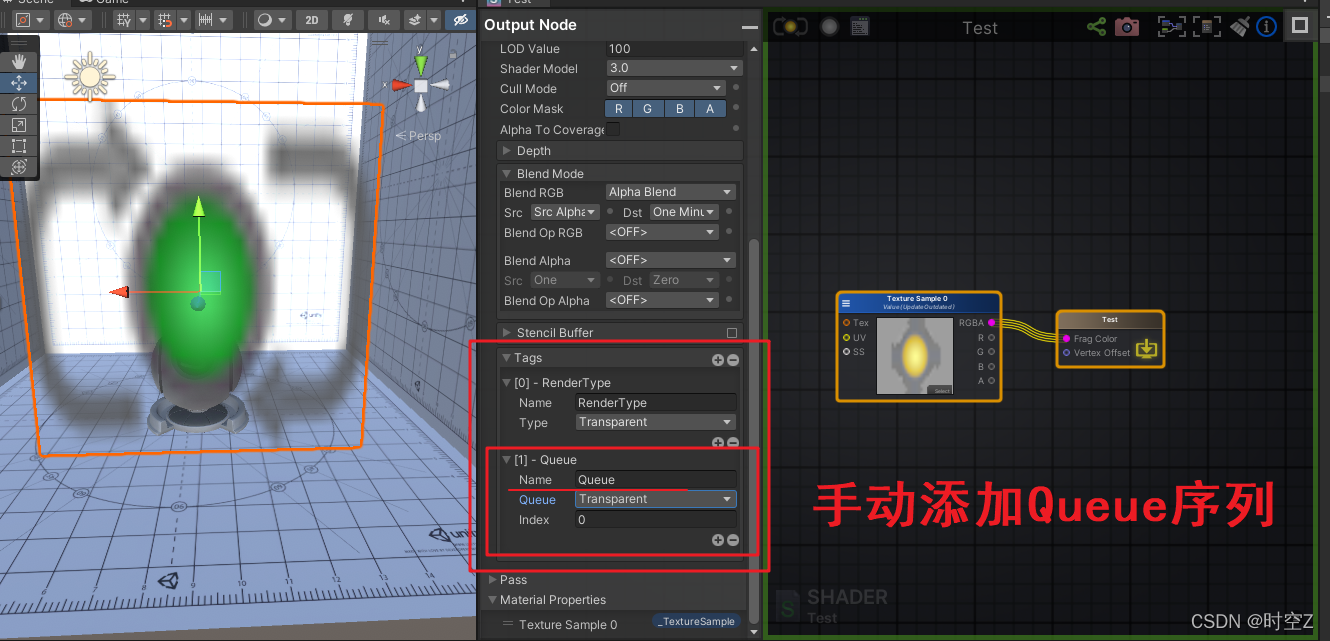
Task: Open Src Alpha source factor dropdown
Action: [x=565, y=212]
